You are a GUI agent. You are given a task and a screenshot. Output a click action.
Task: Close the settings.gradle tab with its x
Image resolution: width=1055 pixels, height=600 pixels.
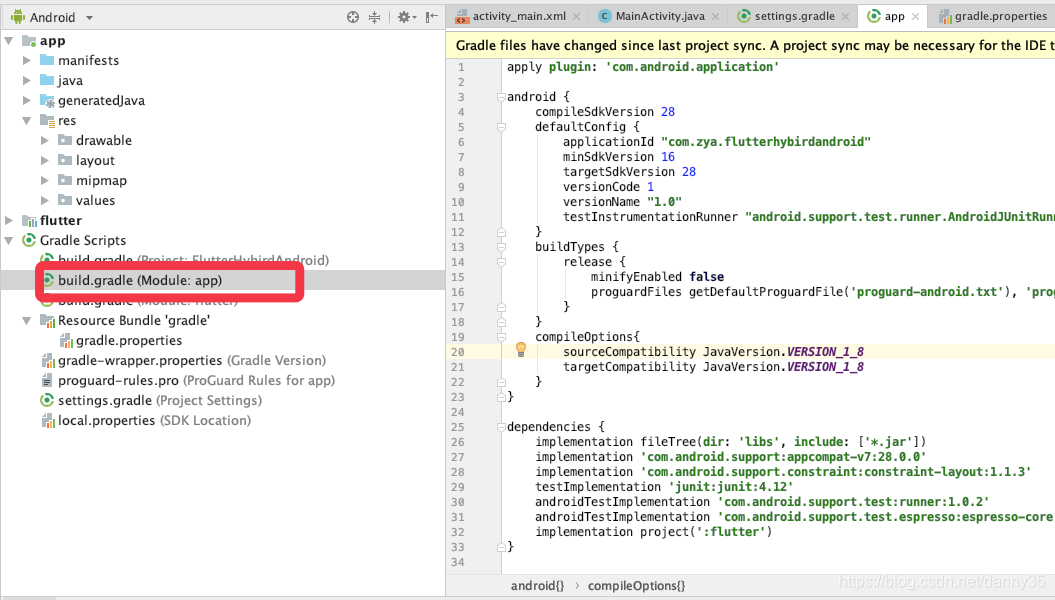846,16
